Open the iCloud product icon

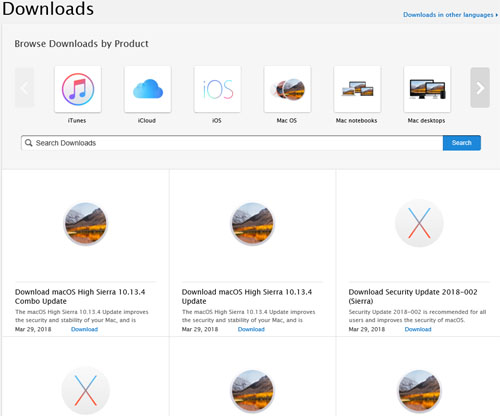(148, 89)
